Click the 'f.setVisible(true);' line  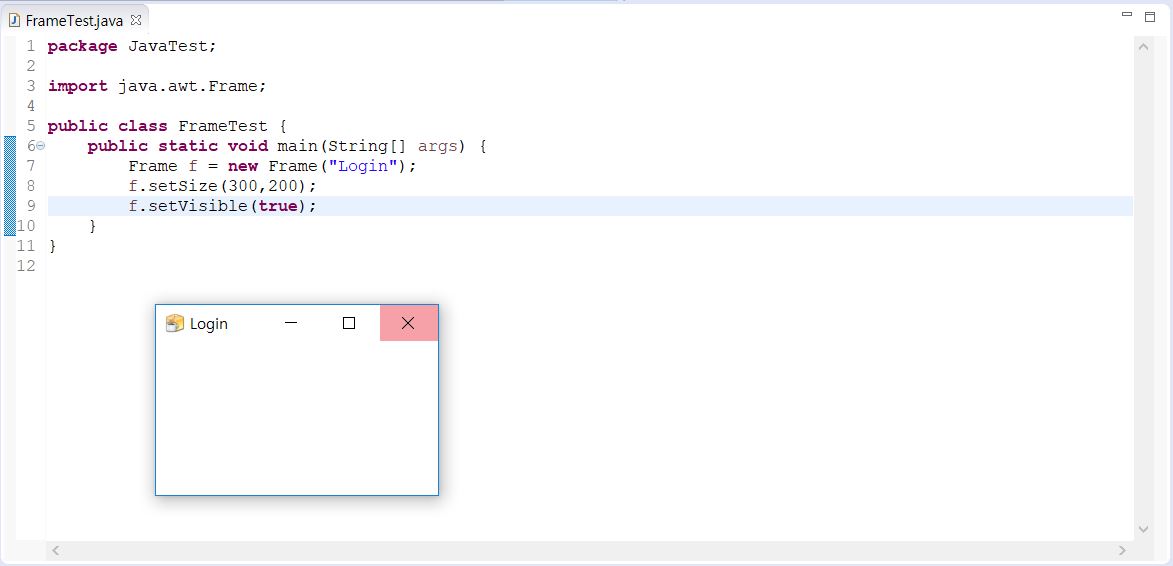(223, 206)
